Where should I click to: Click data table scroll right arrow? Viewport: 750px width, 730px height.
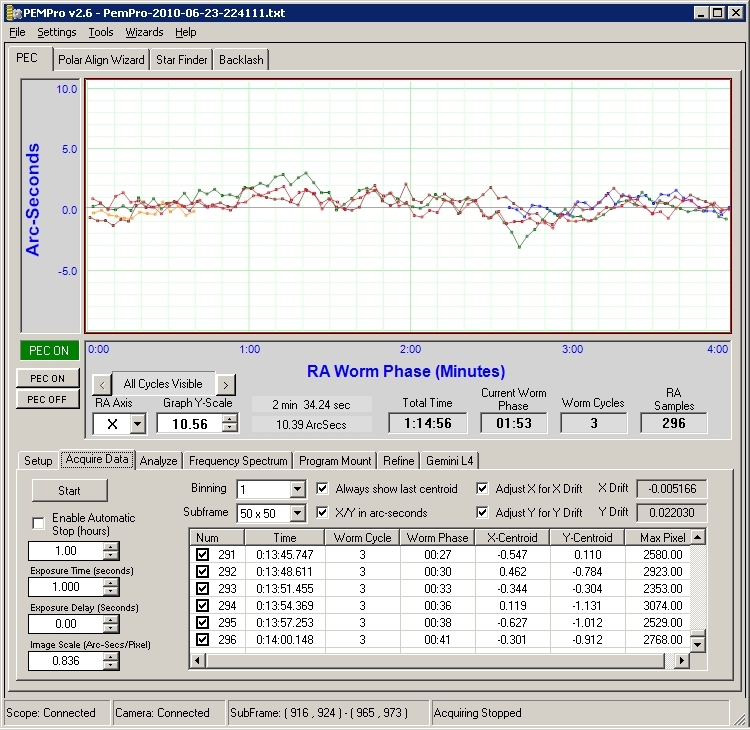(x=682, y=661)
